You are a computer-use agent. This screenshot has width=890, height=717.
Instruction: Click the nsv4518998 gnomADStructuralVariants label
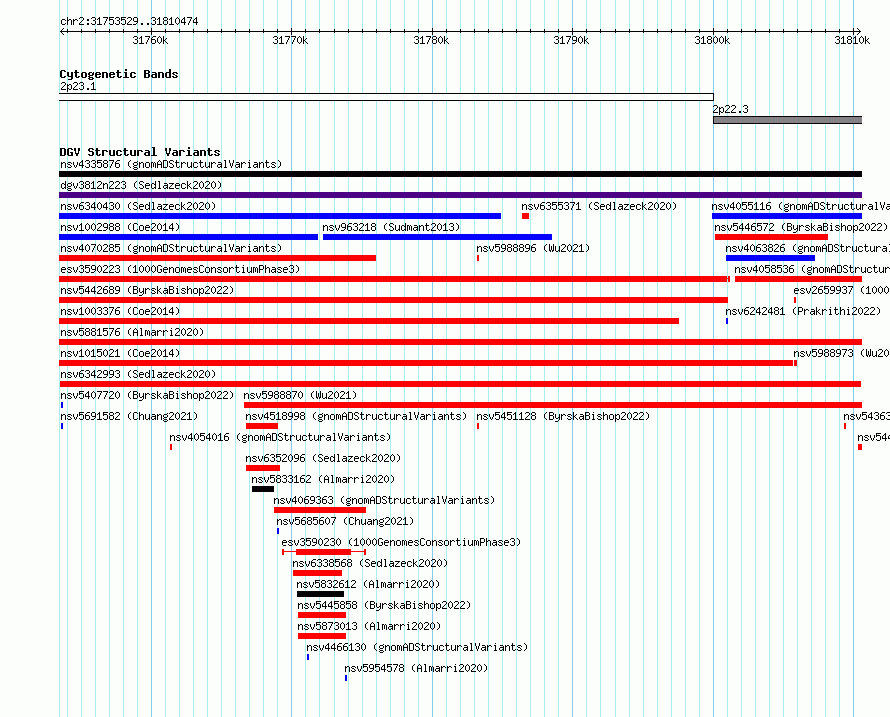356,417
